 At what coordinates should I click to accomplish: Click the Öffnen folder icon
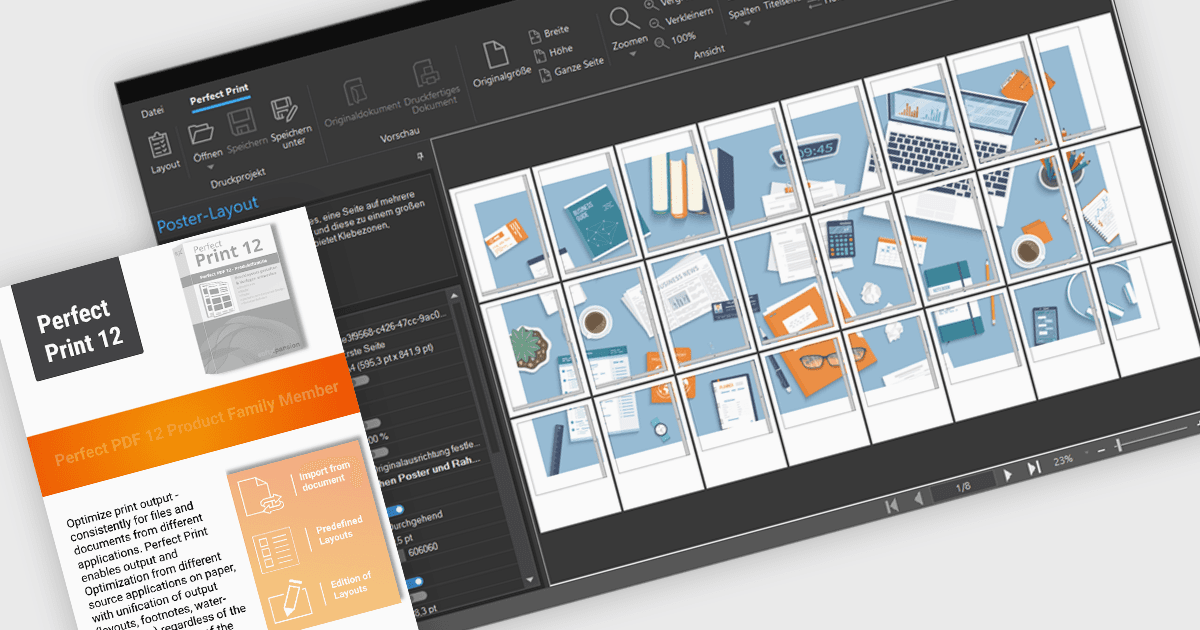tap(203, 132)
